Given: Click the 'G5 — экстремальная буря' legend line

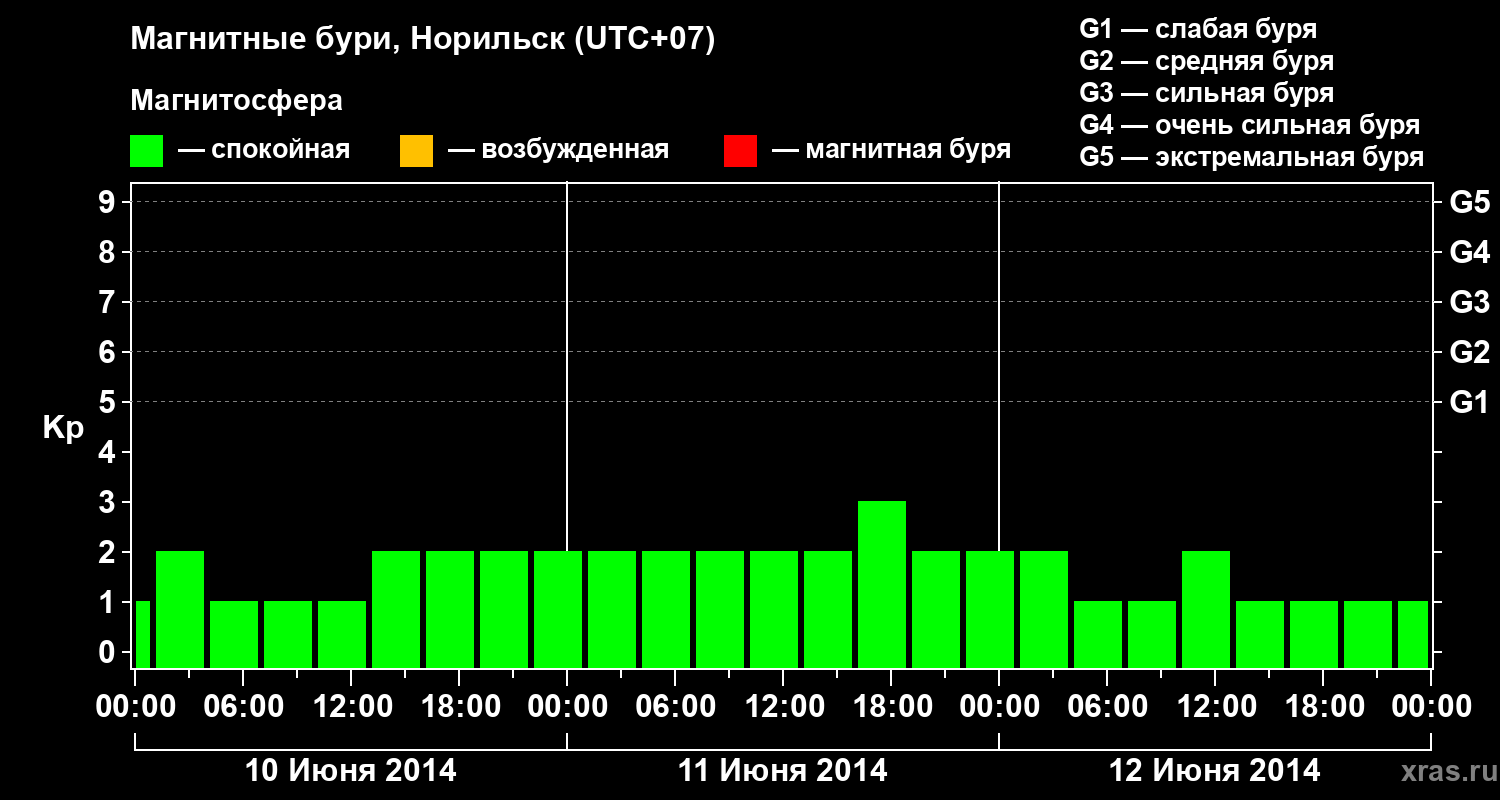Looking at the screenshot, I should point(1251,157).
